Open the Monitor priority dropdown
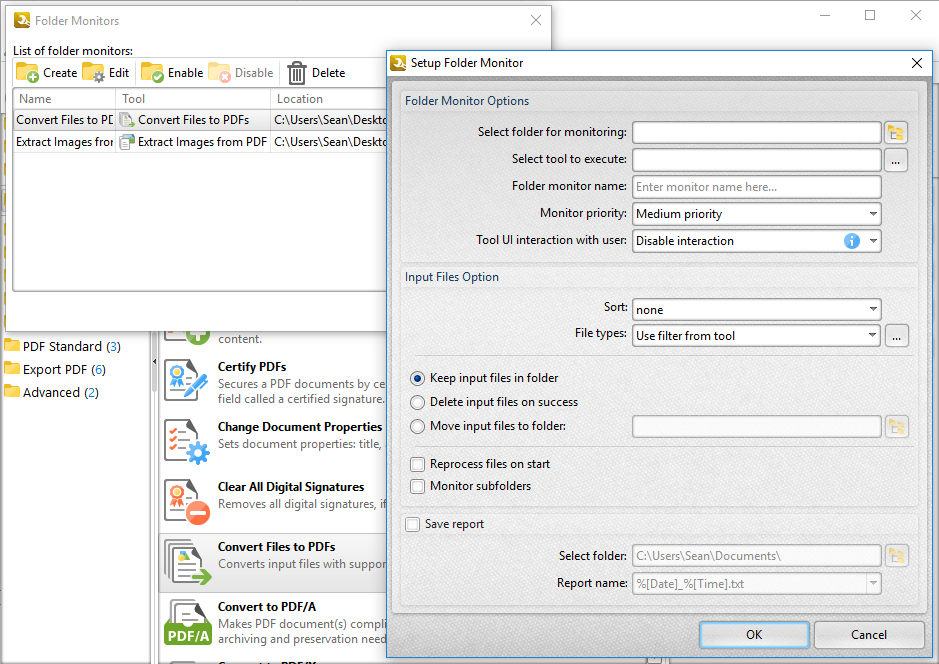 (x=756, y=214)
